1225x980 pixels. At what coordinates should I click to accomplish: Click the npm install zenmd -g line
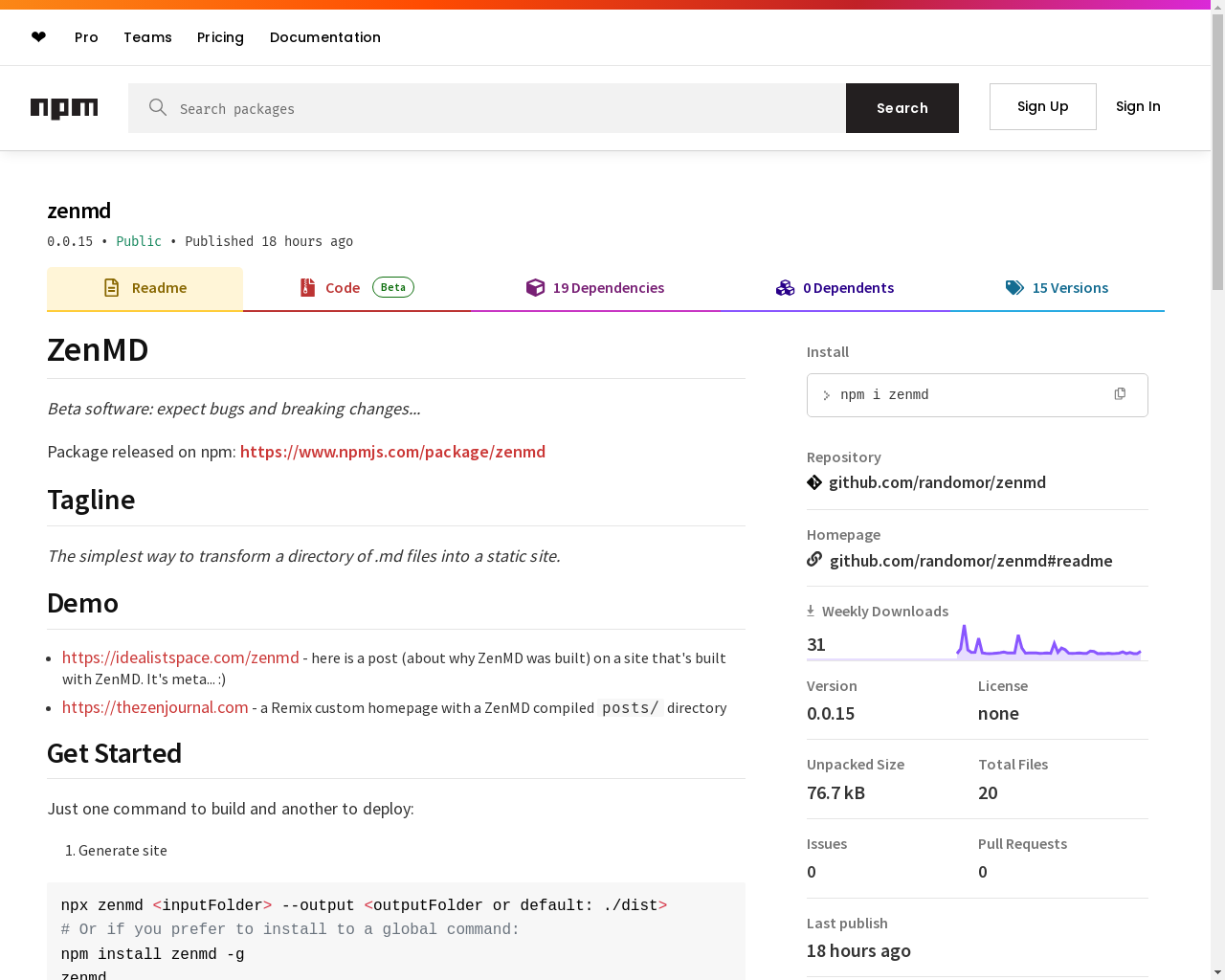(x=152, y=954)
